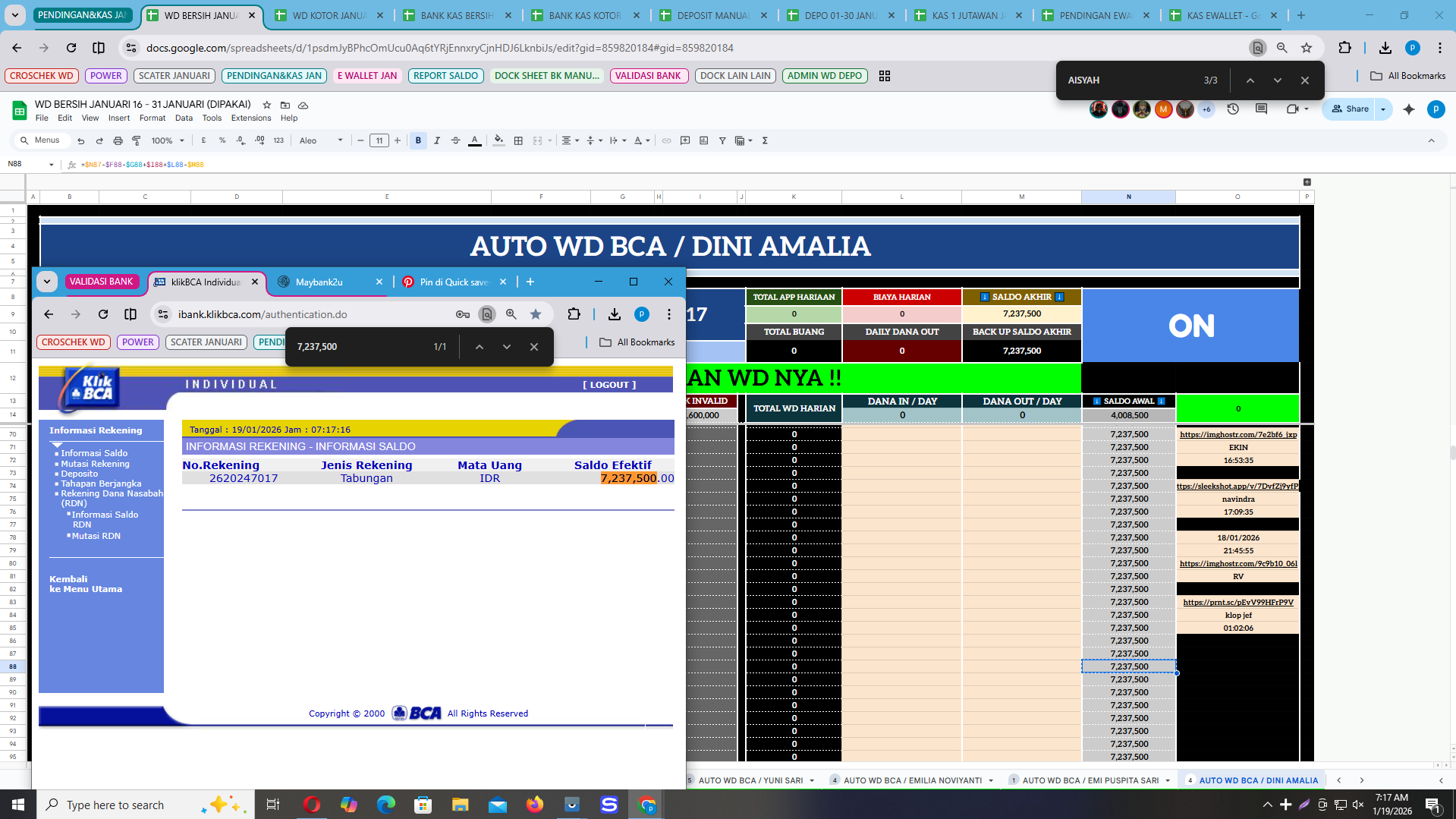The image size is (1456, 819).
Task: Open the text color picker
Action: (474, 140)
